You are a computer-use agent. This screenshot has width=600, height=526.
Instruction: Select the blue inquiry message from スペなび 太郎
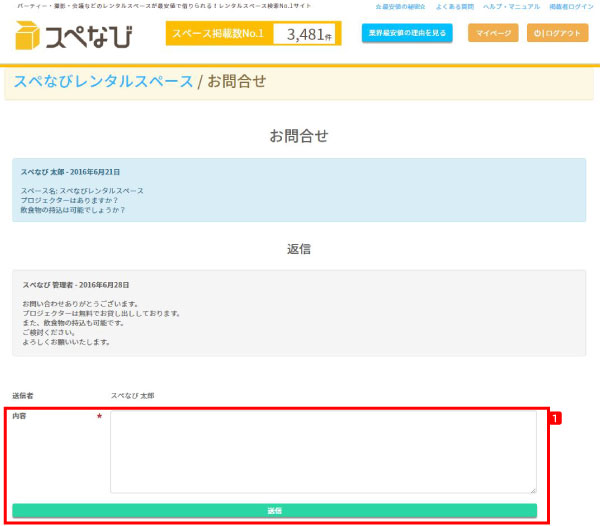coord(299,190)
